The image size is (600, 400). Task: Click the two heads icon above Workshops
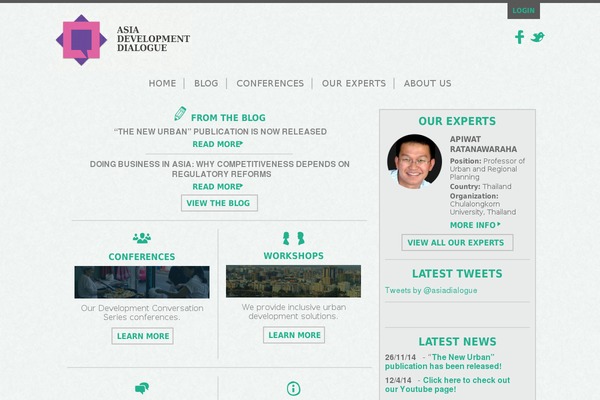293,238
